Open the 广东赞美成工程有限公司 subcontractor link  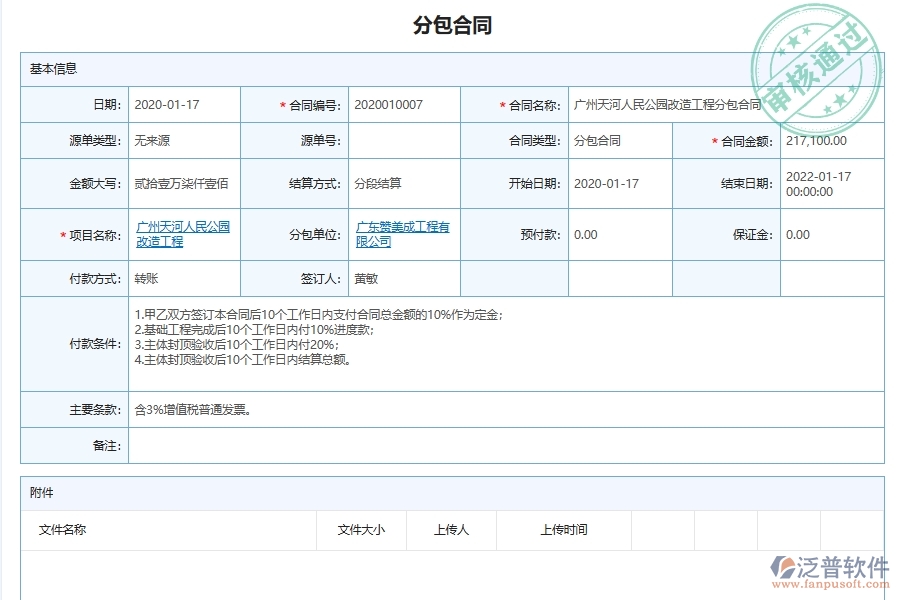tap(402, 235)
